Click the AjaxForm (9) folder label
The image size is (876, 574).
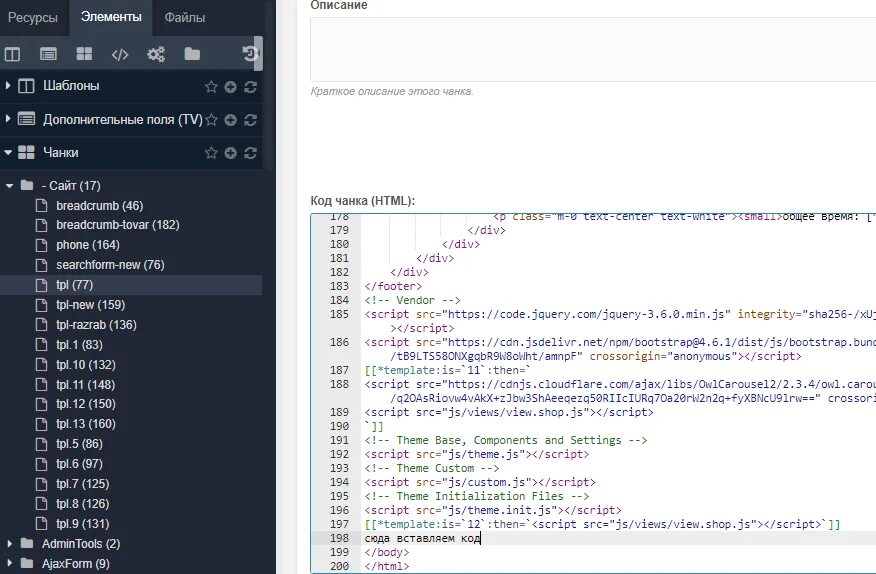[x=75, y=563]
